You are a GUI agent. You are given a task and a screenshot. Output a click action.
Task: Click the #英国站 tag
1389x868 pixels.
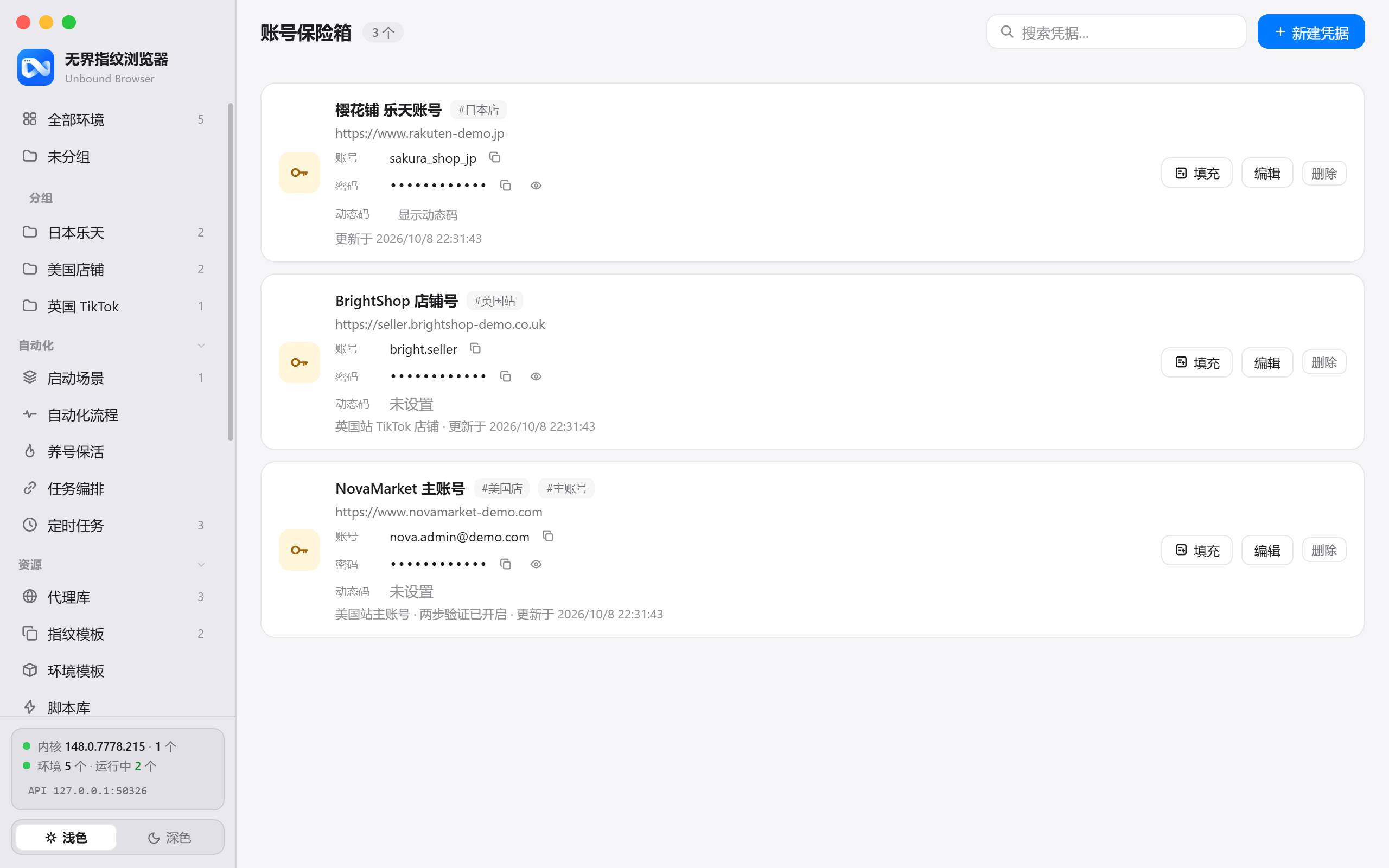pos(494,301)
